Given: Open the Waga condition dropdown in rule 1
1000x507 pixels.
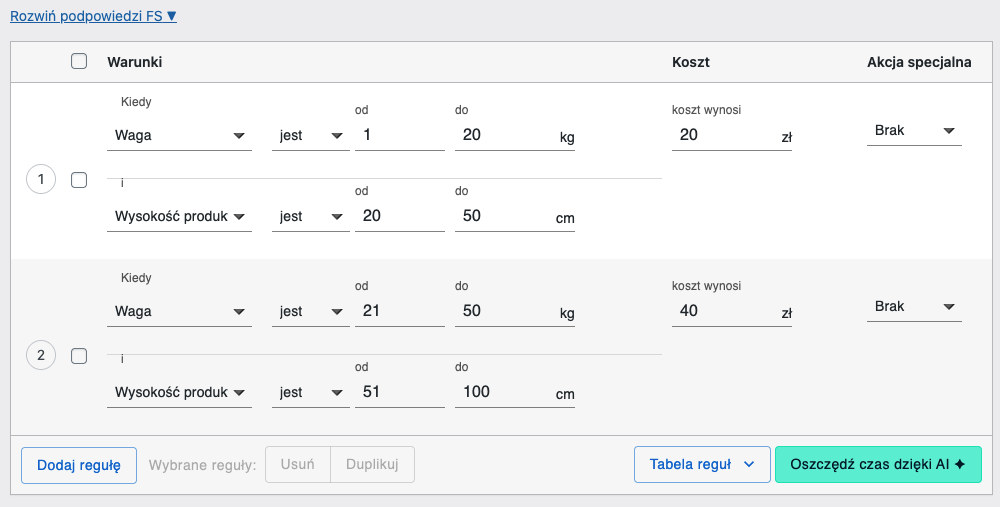Looking at the screenshot, I should tap(179, 135).
